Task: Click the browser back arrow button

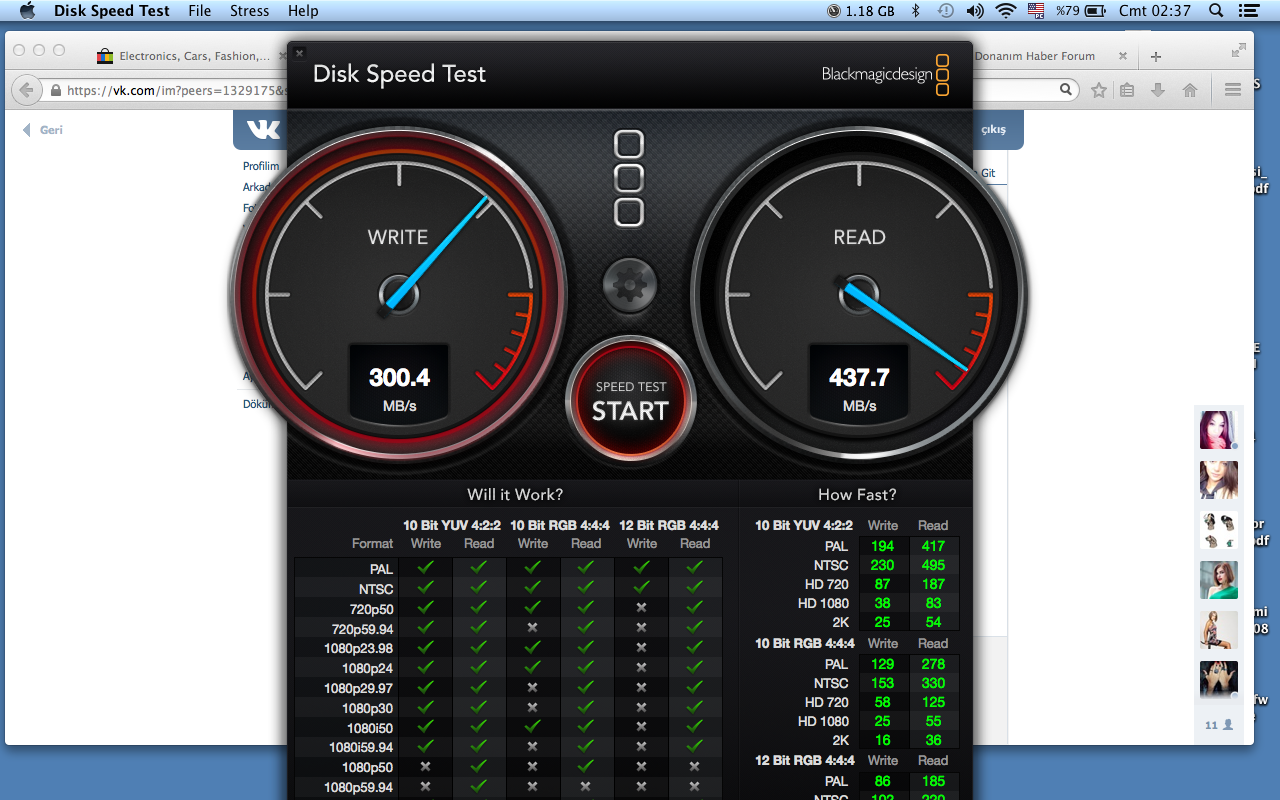Action: point(27,90)
